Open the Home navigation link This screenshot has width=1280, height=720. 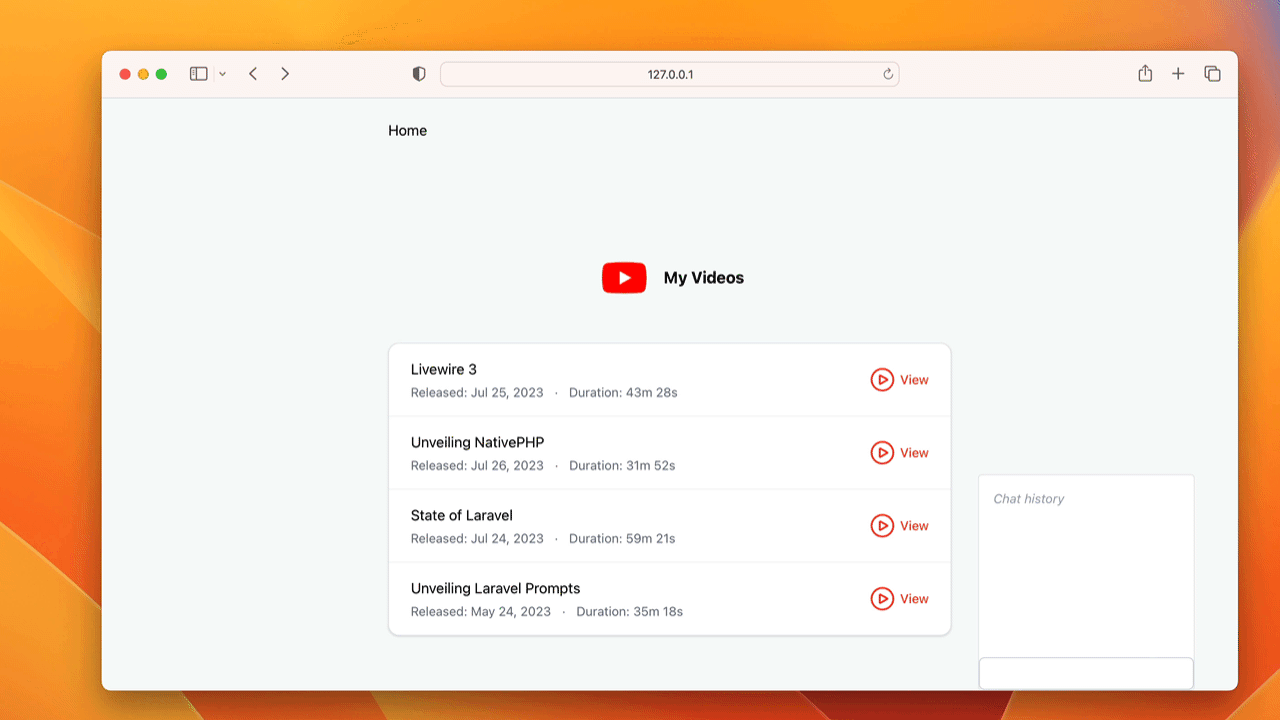pos(407,131)
